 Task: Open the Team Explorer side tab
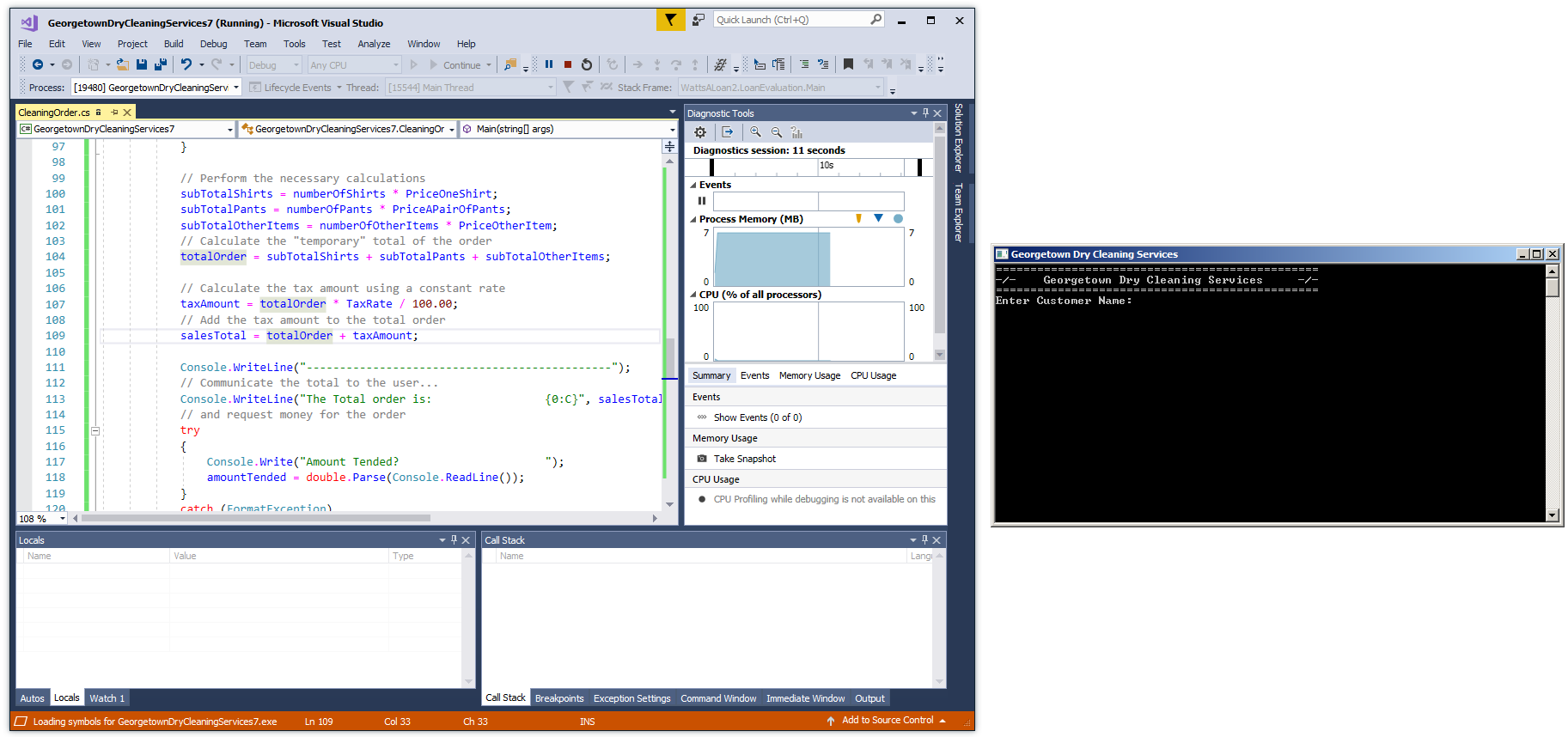pos(959,213)
